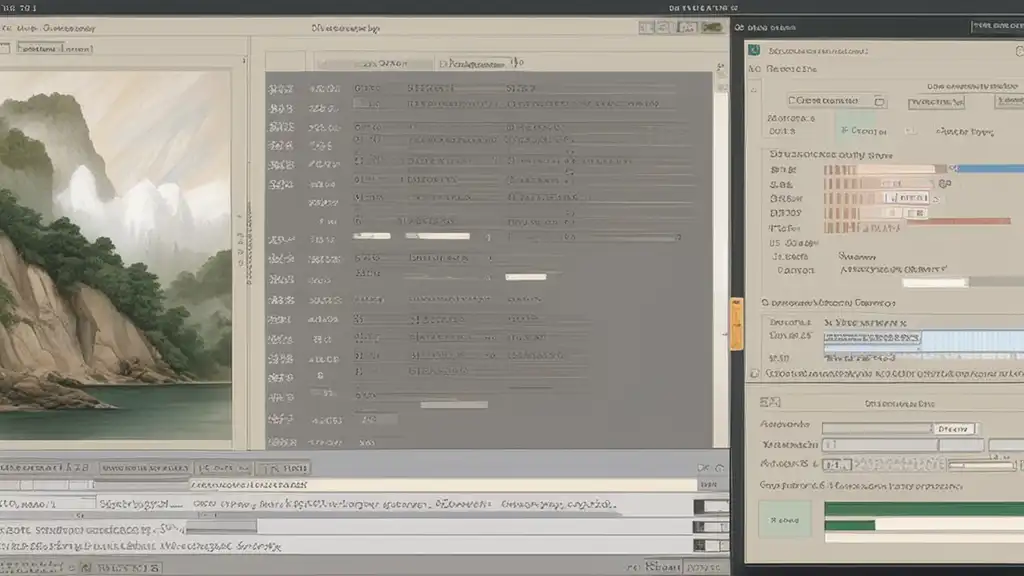Image resolution: width=1024 pixels, height=576 pixels.
Task: Click the small value box in the lower settings
Action: [837, 464]
